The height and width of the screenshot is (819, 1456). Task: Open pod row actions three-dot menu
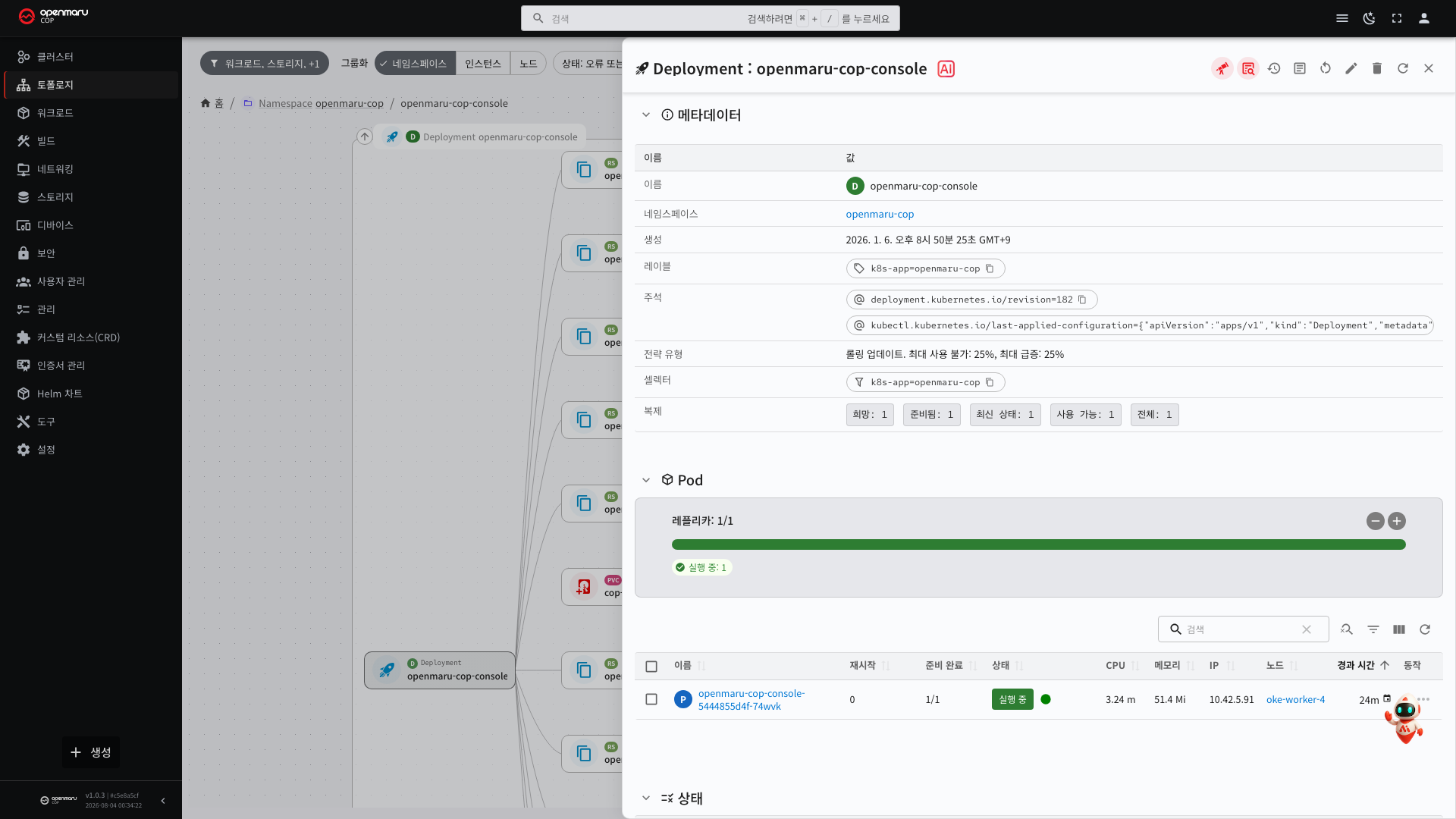click(1423, 699)
